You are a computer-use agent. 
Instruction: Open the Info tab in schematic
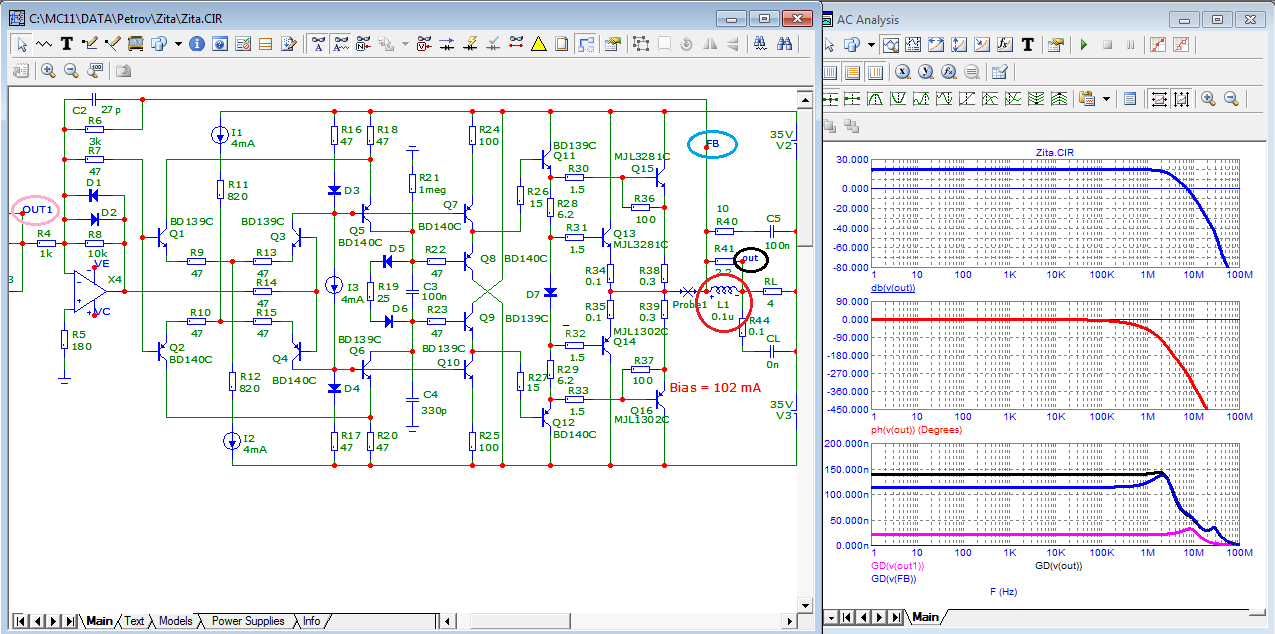pos(312,621)
